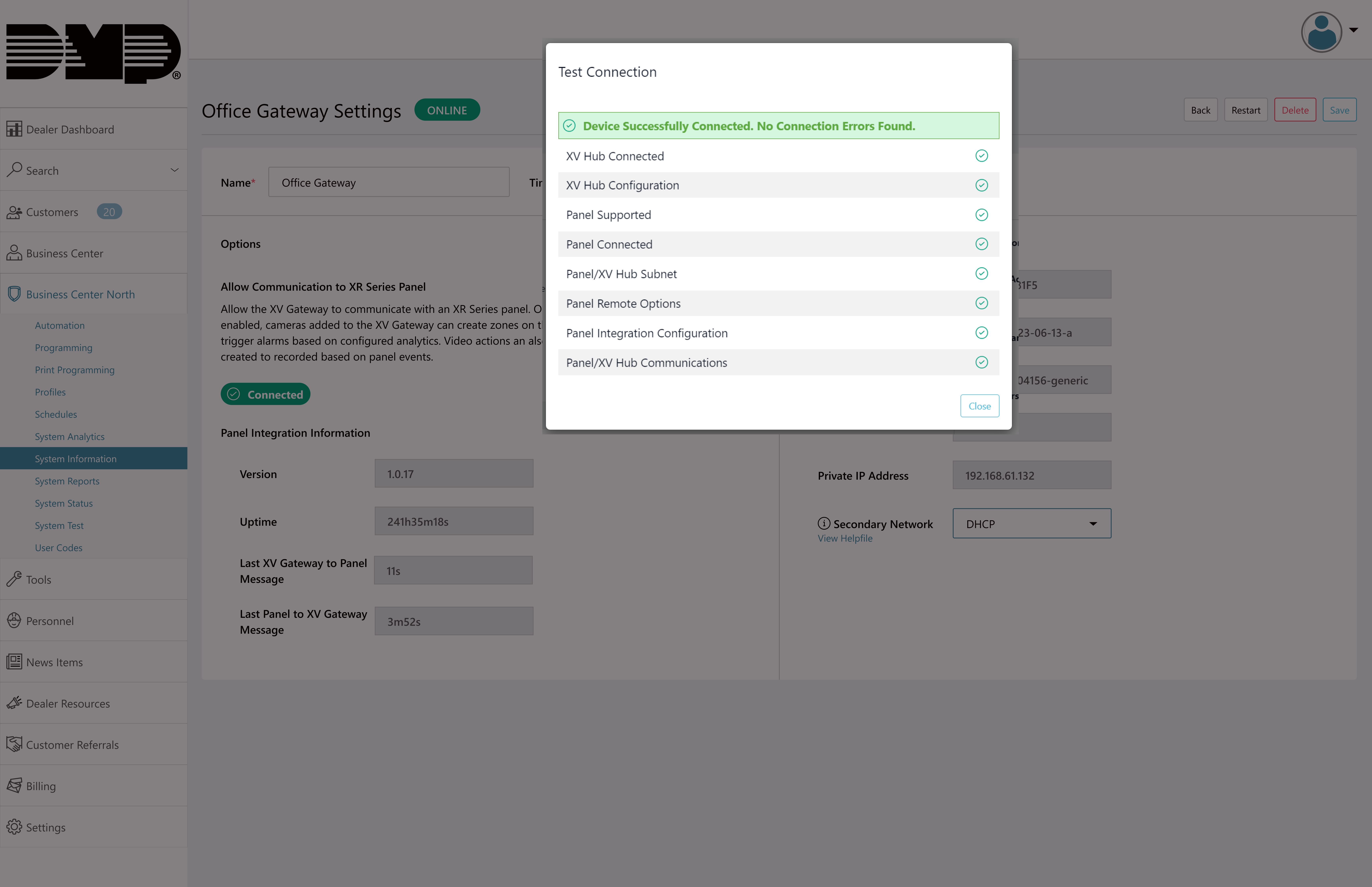Click the Business Center icon
1372x887 pixels.
tap(14, 252)
